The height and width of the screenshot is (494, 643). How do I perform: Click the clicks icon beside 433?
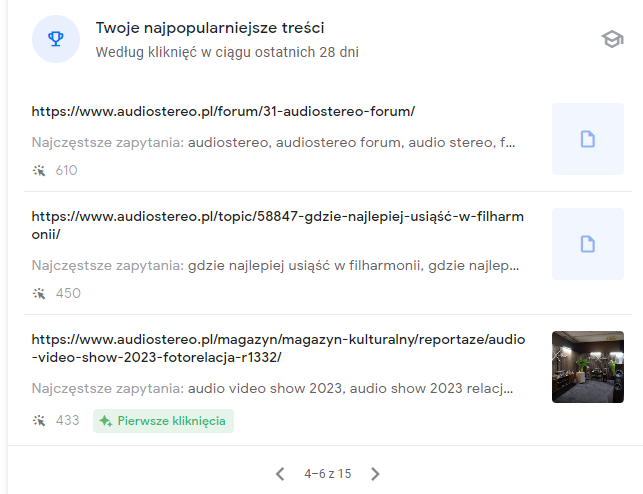coord(39,420)
